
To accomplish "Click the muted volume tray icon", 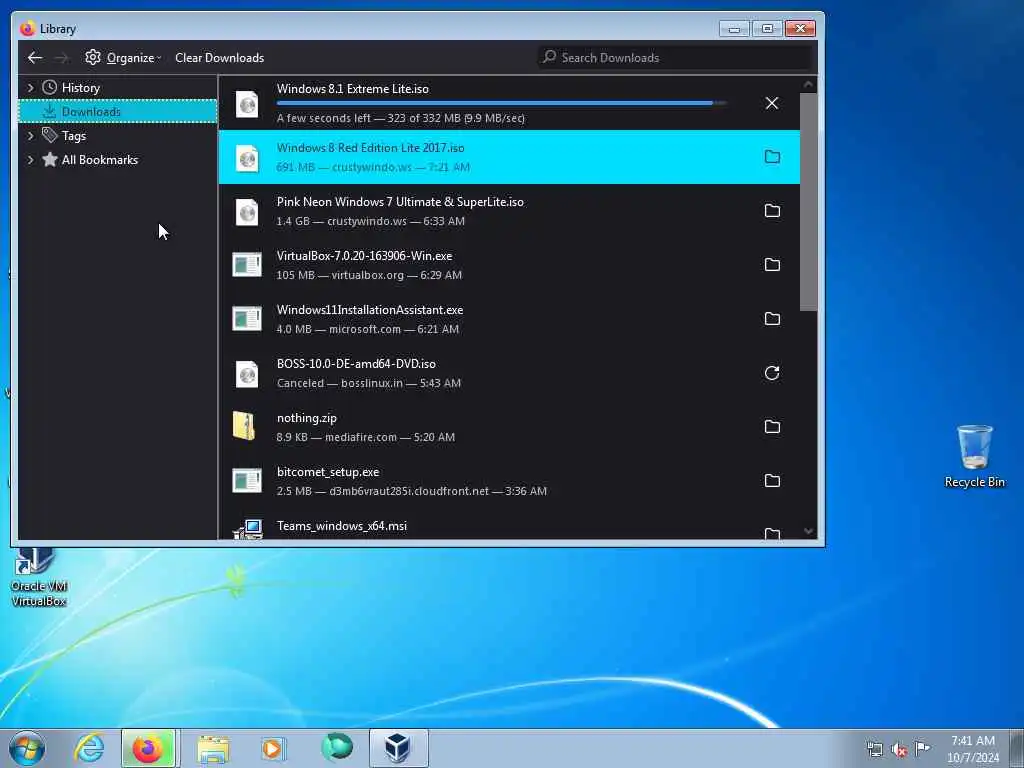I will (x=899, y=750).
